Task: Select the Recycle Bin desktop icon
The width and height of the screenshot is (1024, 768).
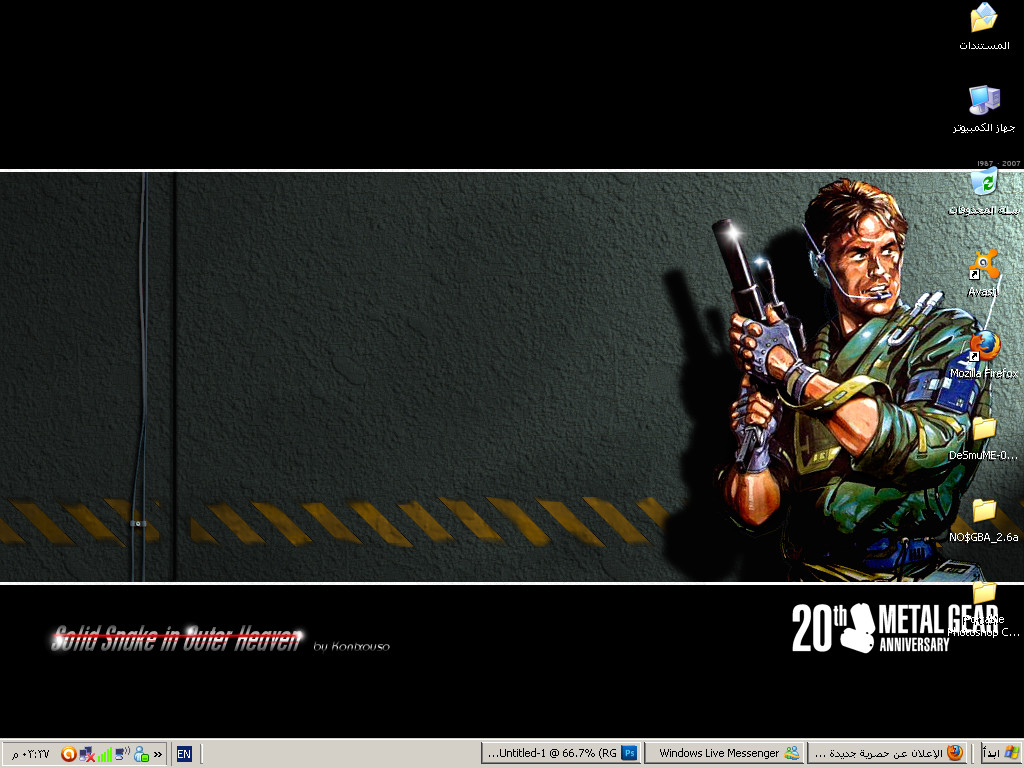Action: [x=984, y=192]
